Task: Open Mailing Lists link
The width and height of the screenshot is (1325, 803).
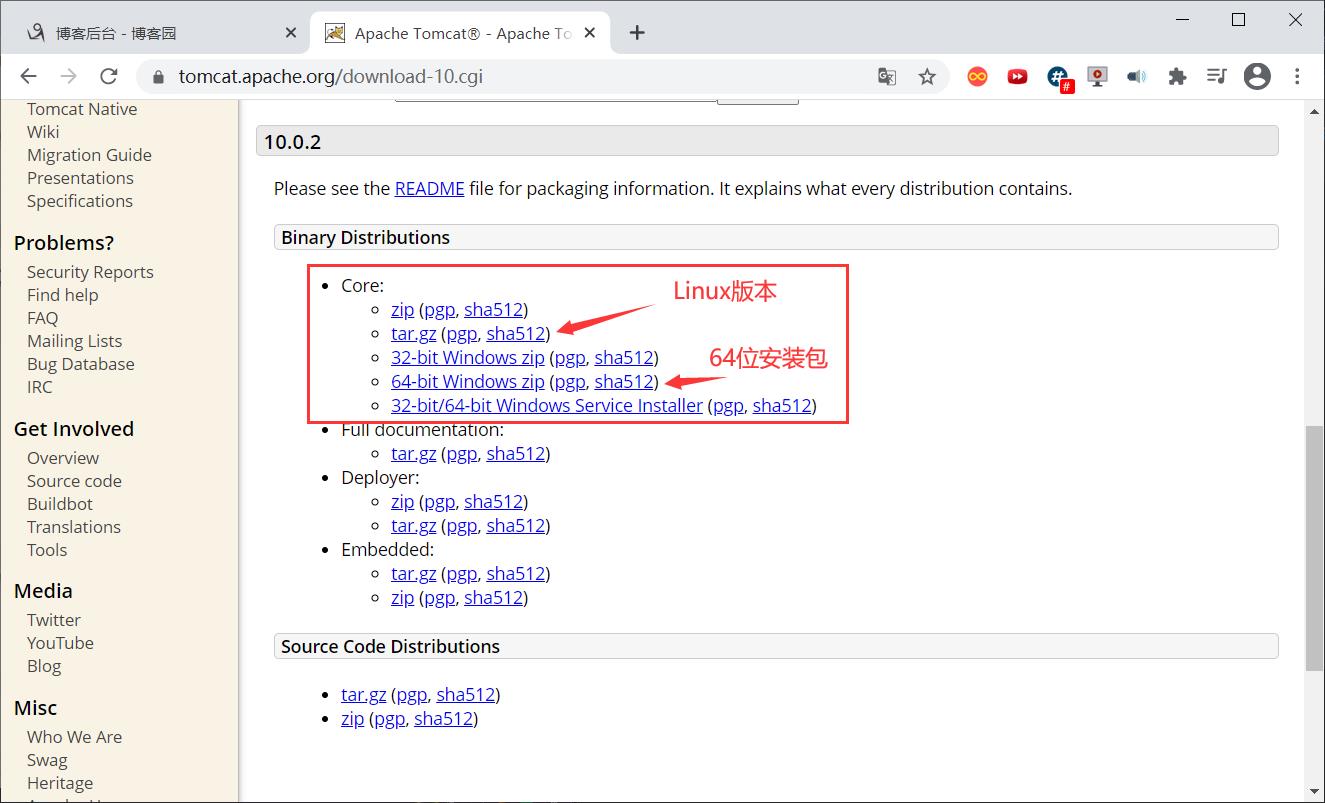Action: pos(74,341)
